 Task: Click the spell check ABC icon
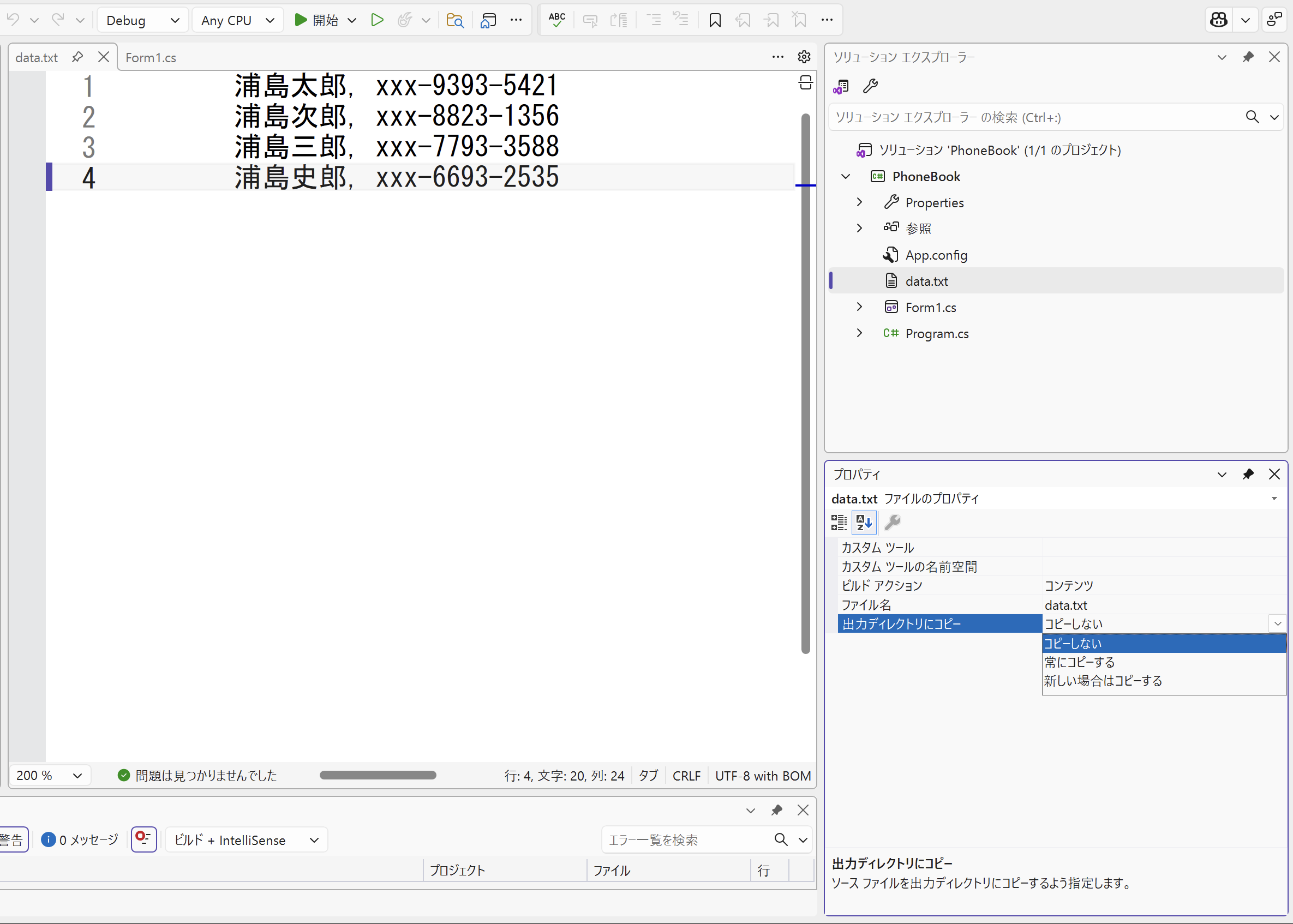click(x=556, y=21)
